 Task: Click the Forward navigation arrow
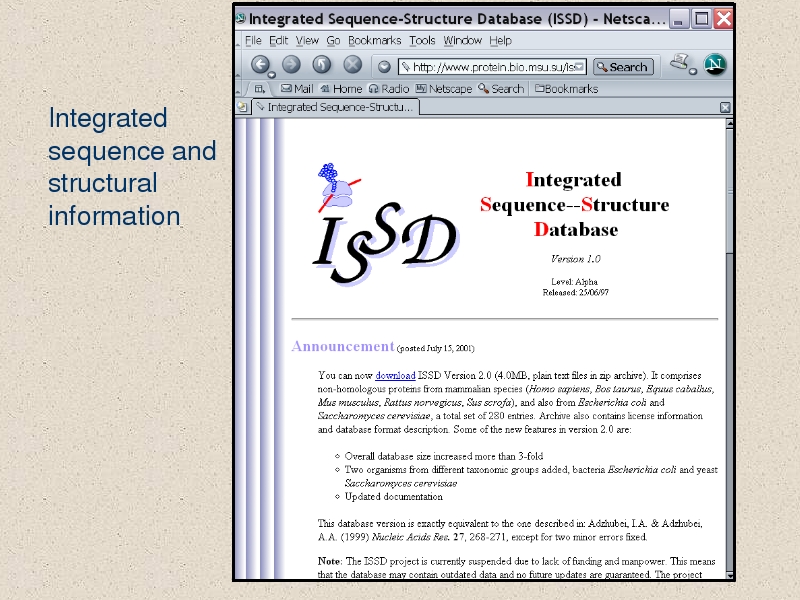[291, 64]
